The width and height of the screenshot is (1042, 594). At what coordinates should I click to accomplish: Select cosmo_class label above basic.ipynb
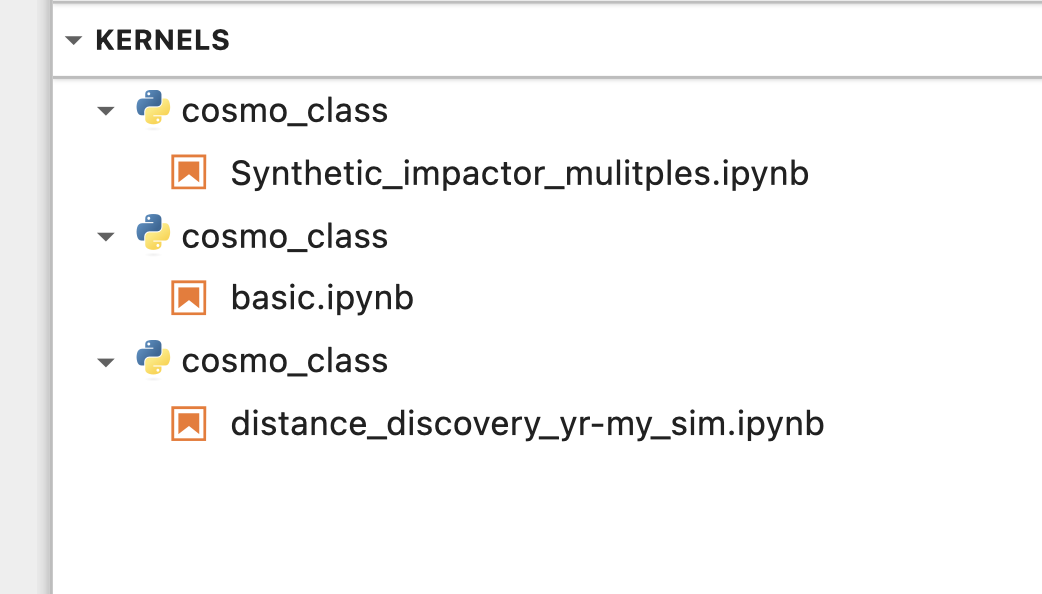[284, 236]
